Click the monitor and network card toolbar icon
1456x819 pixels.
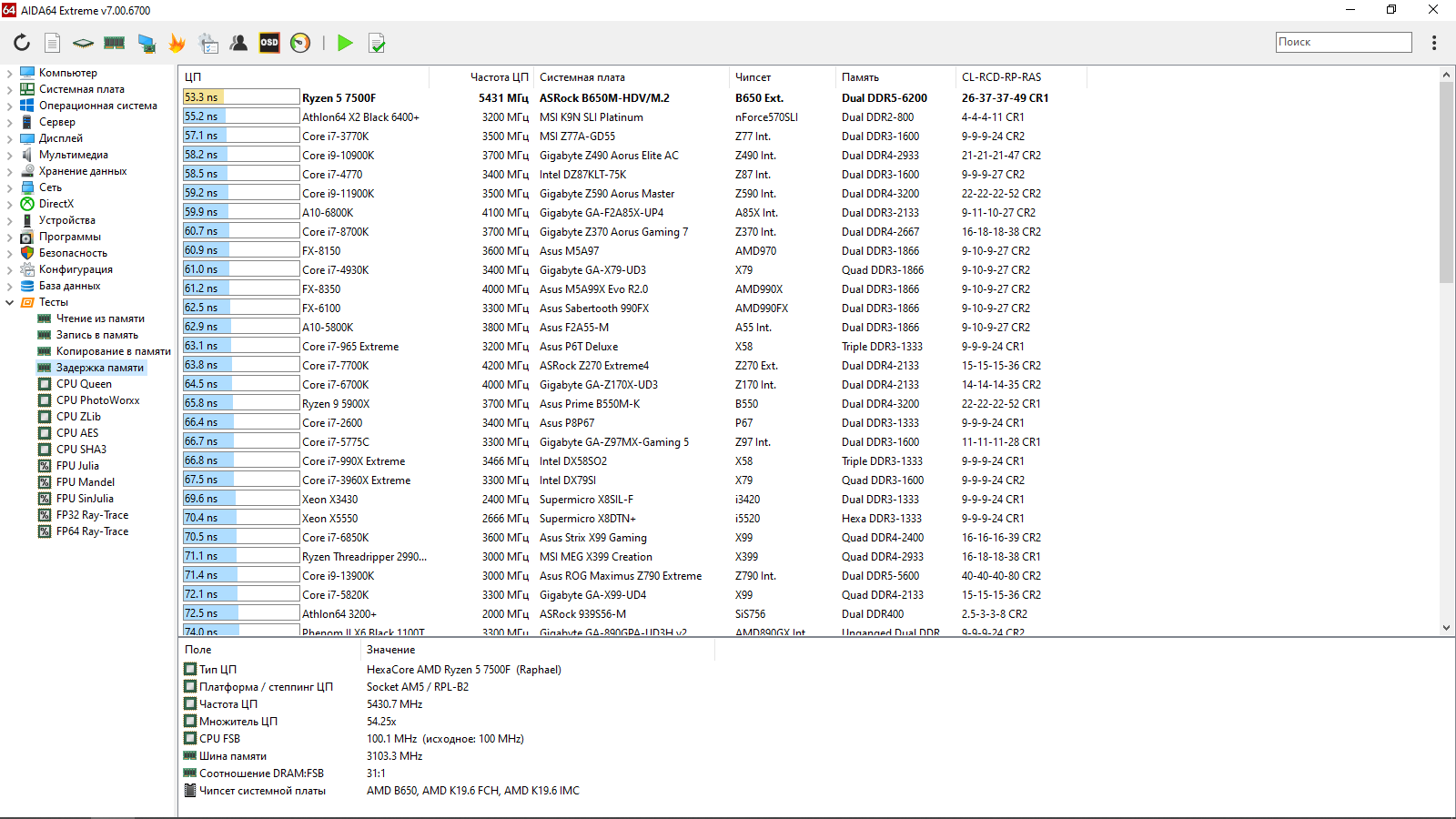[146, 43]
